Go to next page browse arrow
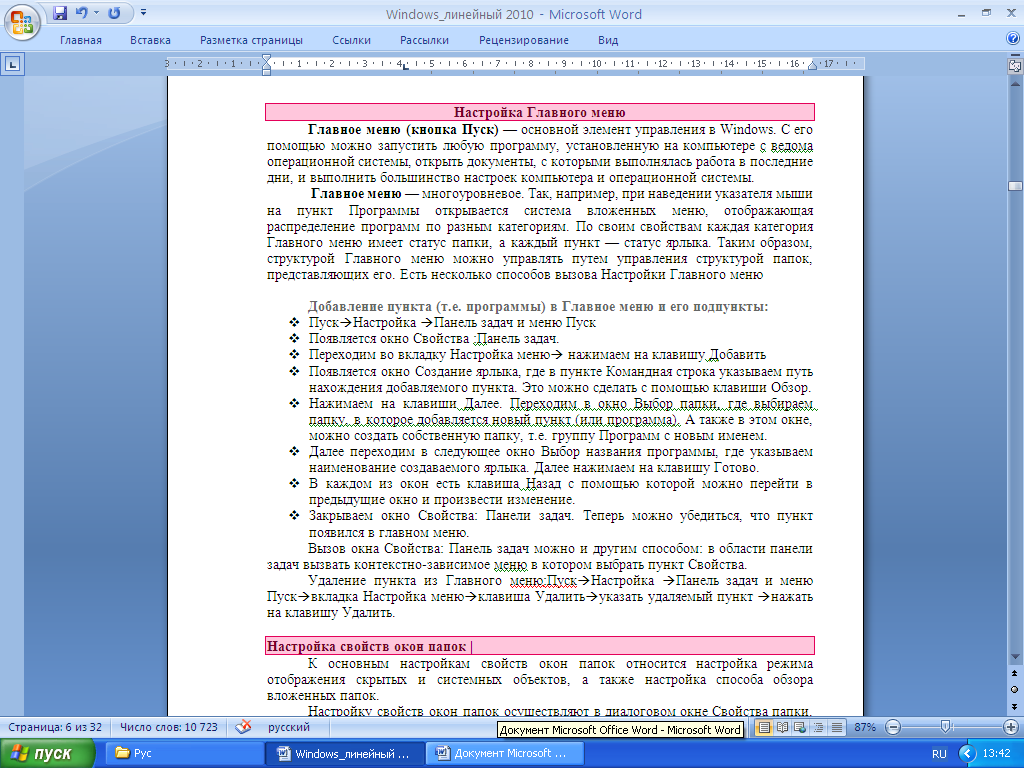Image resolution: width=1024 pixels, height=768 pixels. pyautogui.click(x=1015, y=706)
